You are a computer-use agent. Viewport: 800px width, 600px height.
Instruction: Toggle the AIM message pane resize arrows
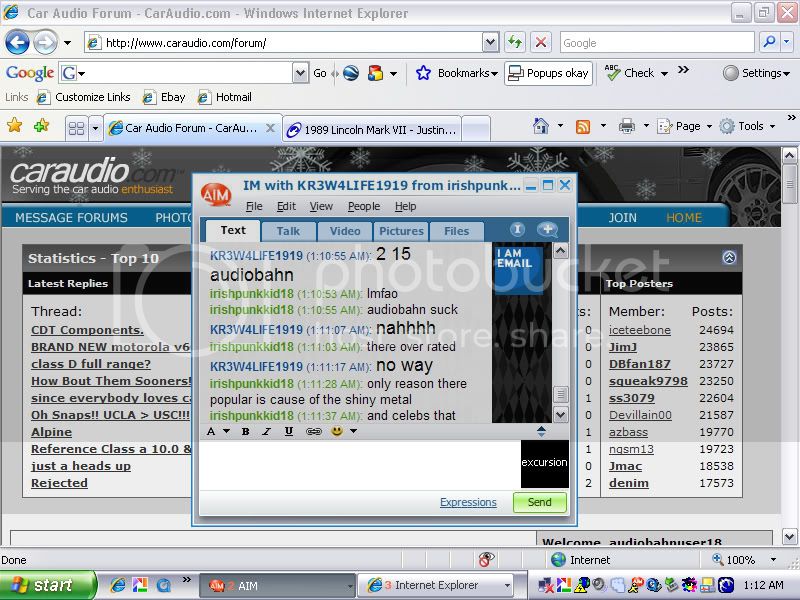541,432
